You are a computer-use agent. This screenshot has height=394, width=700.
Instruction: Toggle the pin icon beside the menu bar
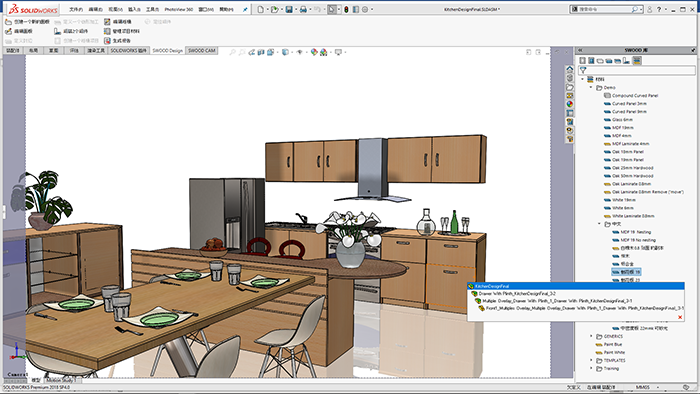point(245,9)
